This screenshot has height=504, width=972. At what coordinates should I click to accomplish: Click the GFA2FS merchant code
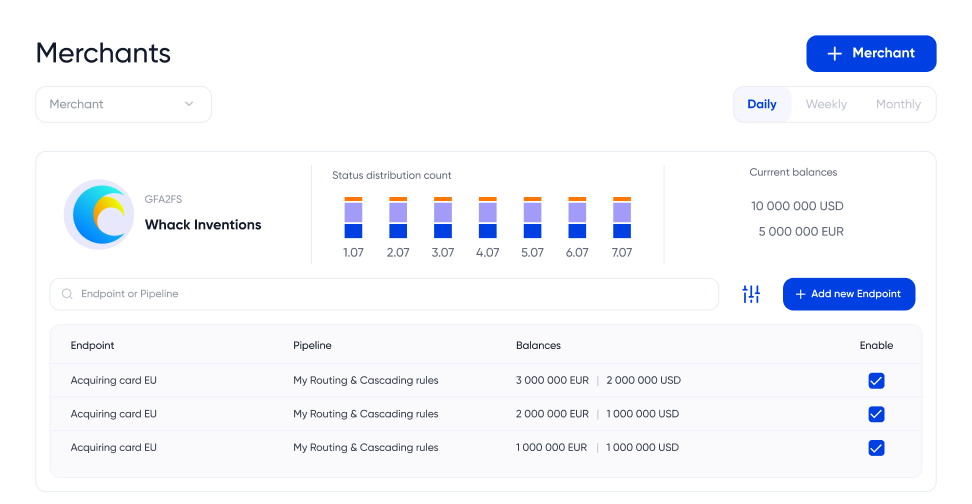click(x=164, y=199)
